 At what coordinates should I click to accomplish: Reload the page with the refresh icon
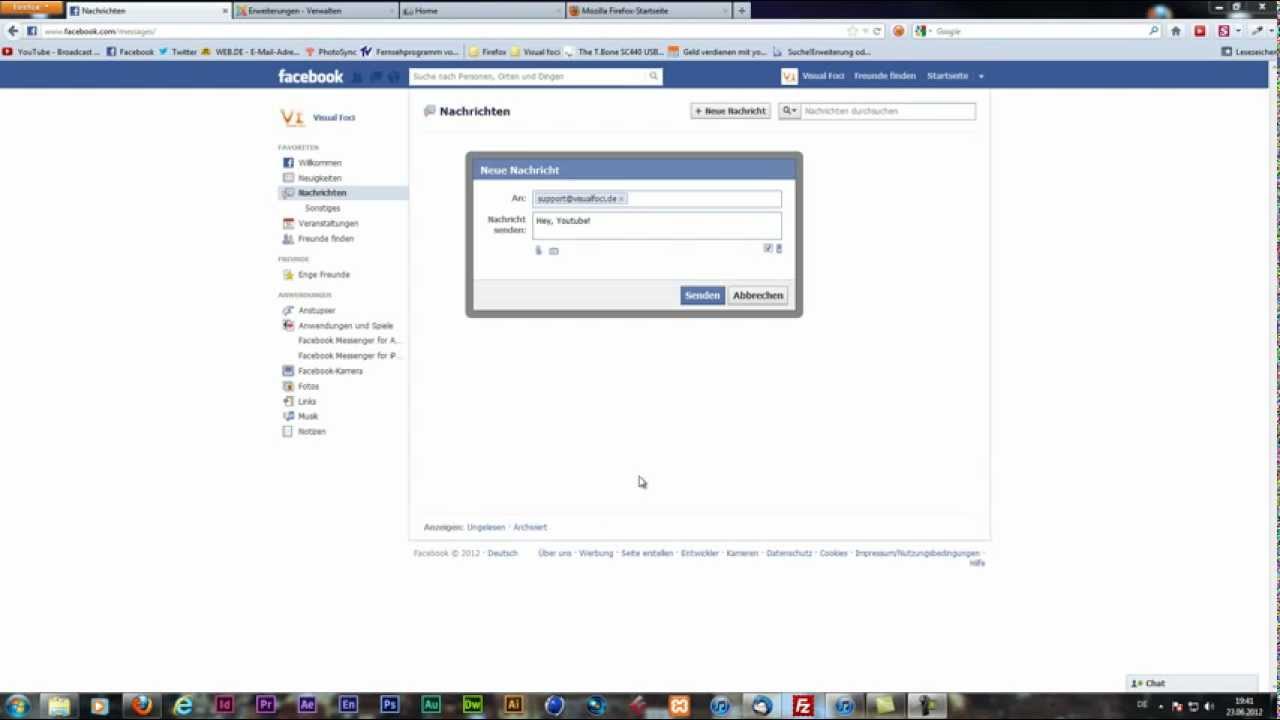877,31
